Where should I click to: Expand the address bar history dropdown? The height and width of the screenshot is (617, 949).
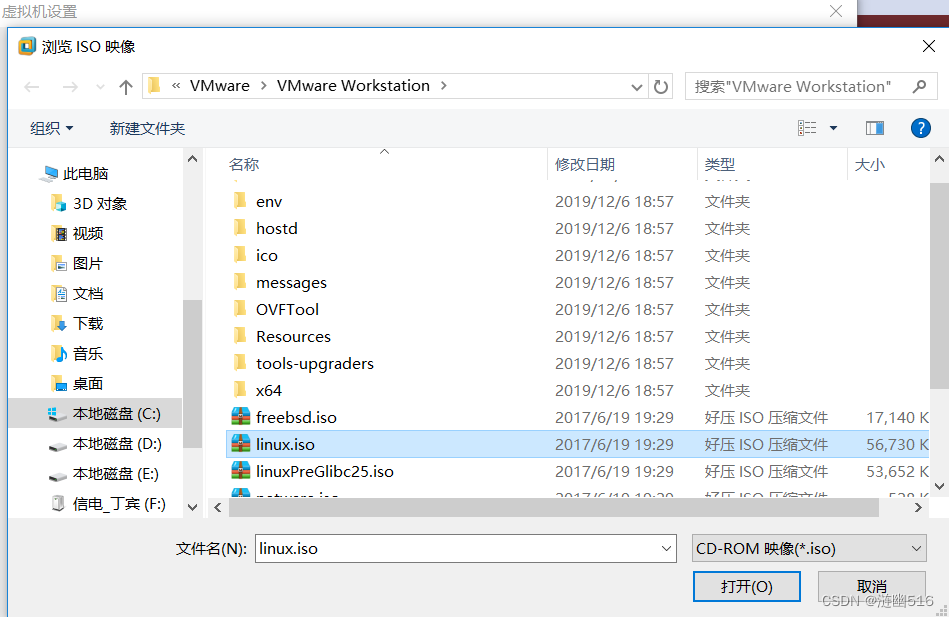pyautogui.click(x=637, y=87)
